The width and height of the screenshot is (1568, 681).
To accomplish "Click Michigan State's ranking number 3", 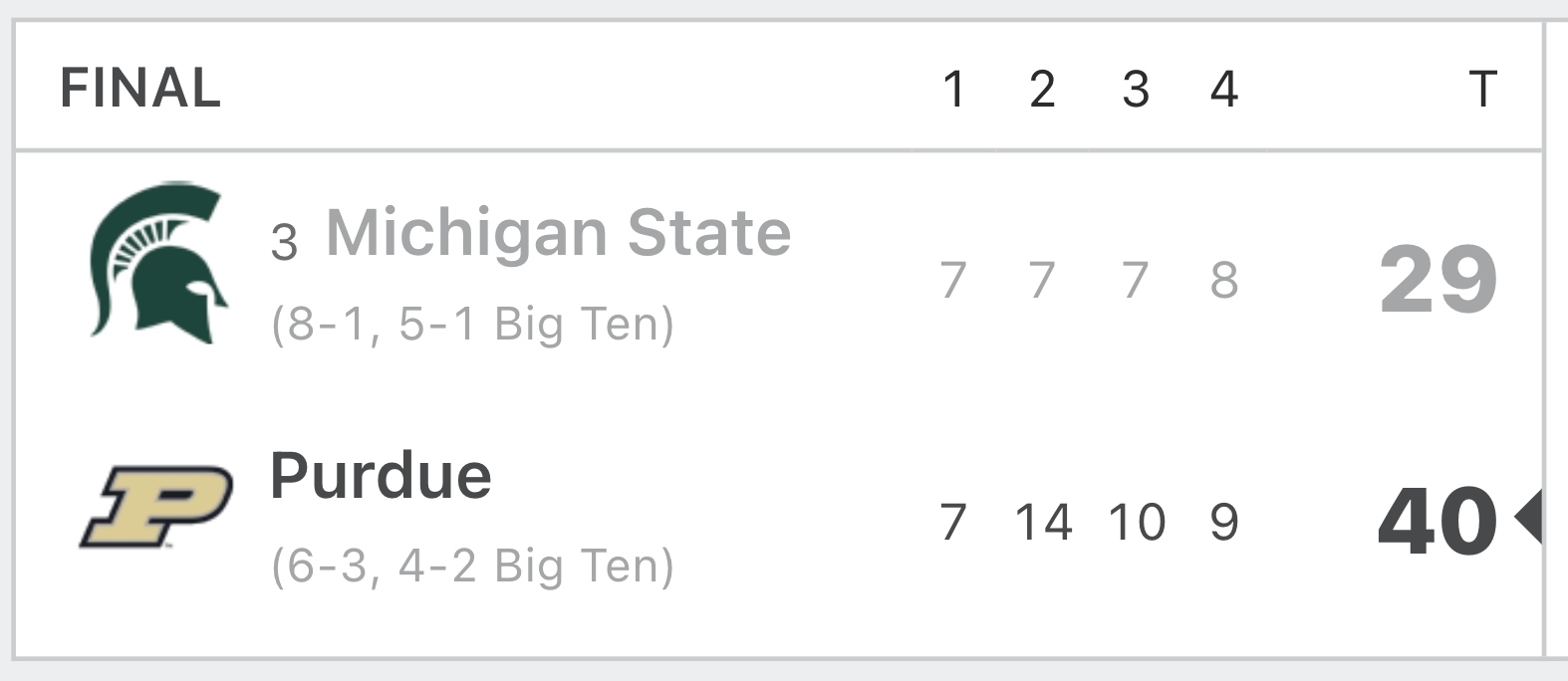I will tap(284, 242).
